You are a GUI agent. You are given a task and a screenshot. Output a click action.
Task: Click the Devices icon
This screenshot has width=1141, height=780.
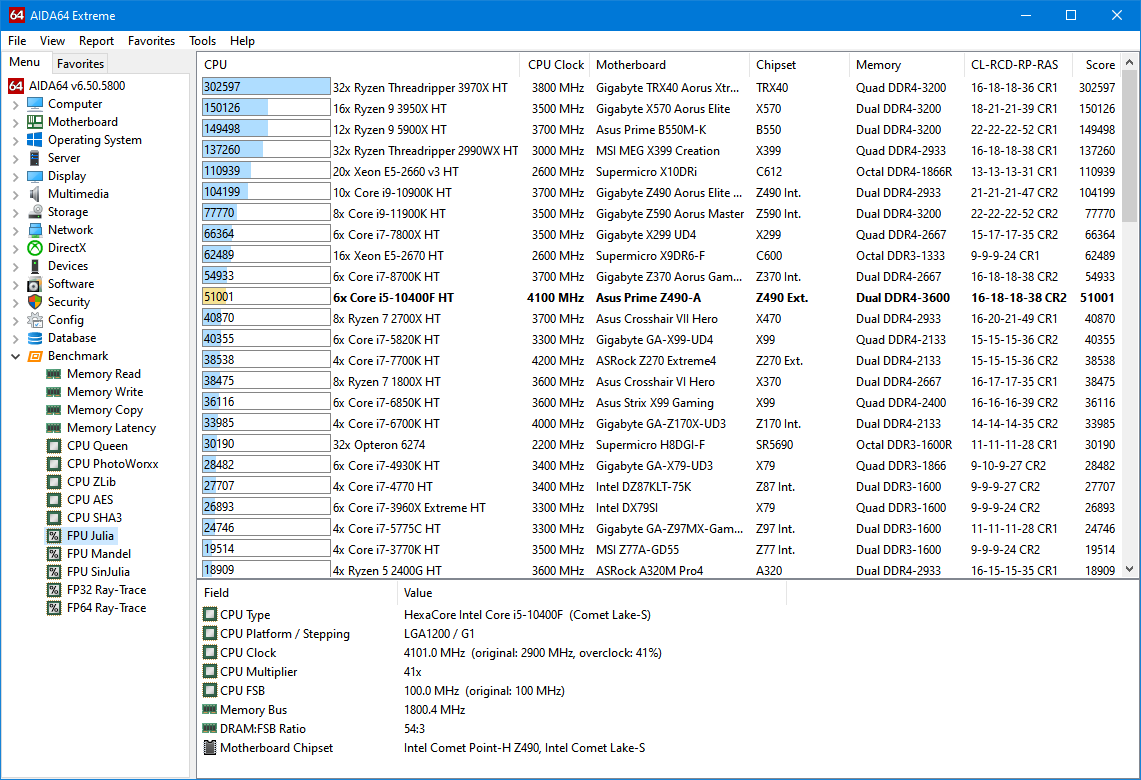click(x=35, y=266)
